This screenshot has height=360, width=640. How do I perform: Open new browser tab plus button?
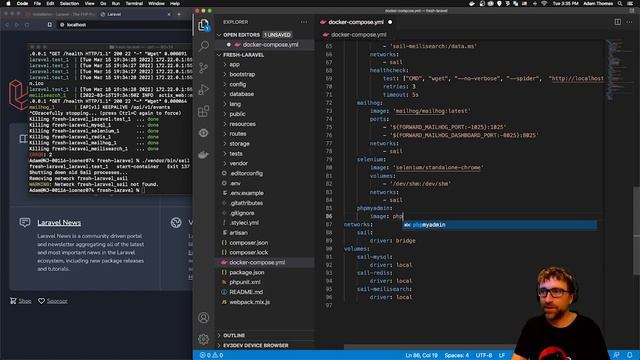coord(179,14)
